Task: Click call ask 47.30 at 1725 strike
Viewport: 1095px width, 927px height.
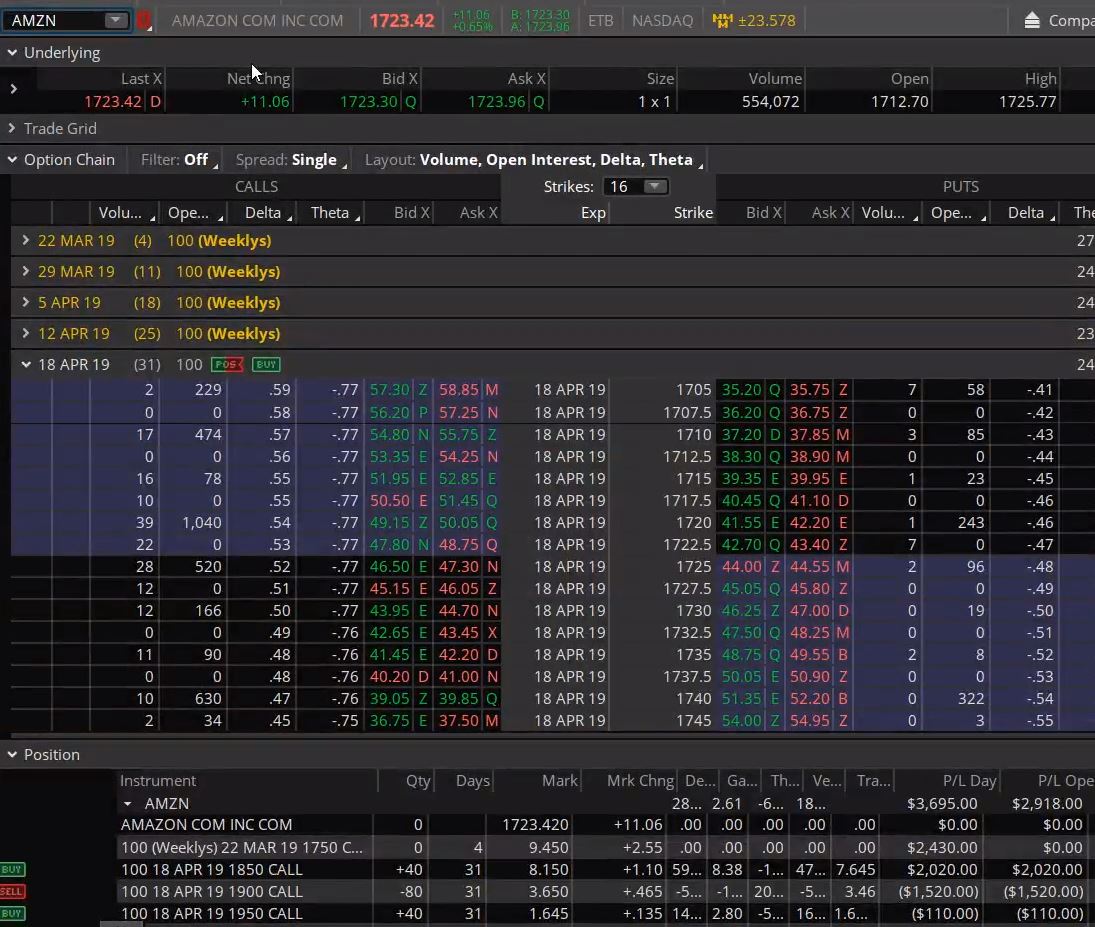Action: [x=458, y=567]
